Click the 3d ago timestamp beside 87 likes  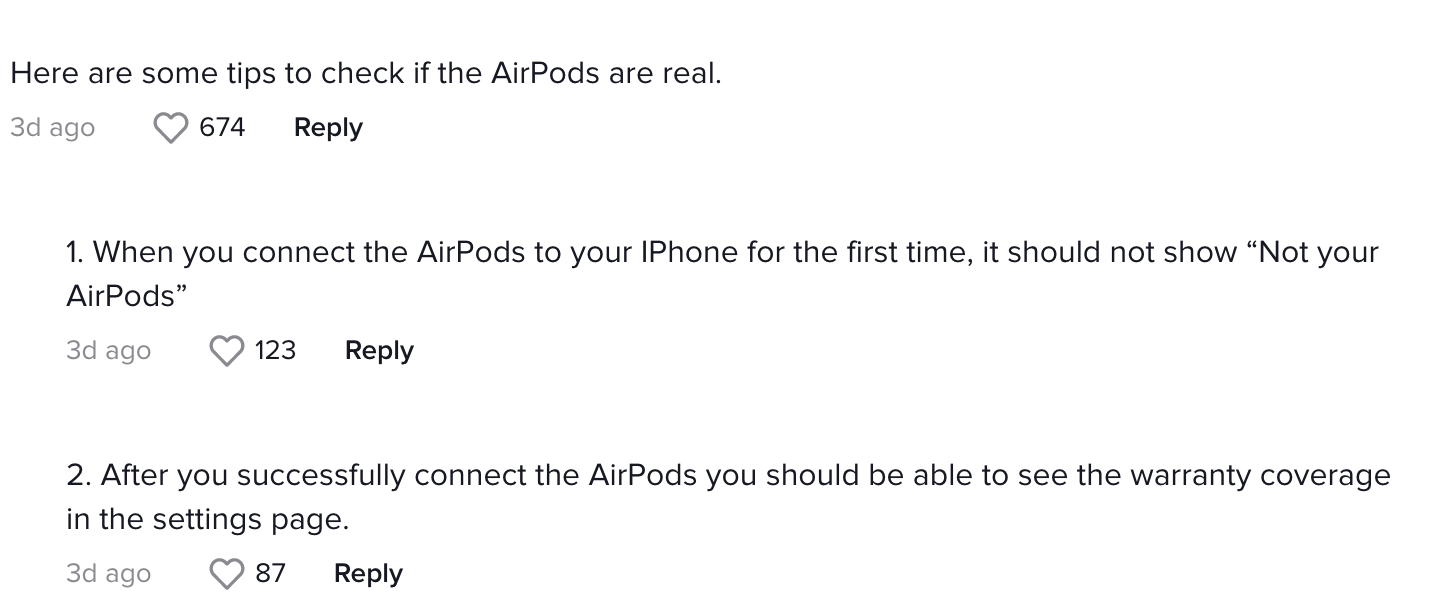[109, 574]
